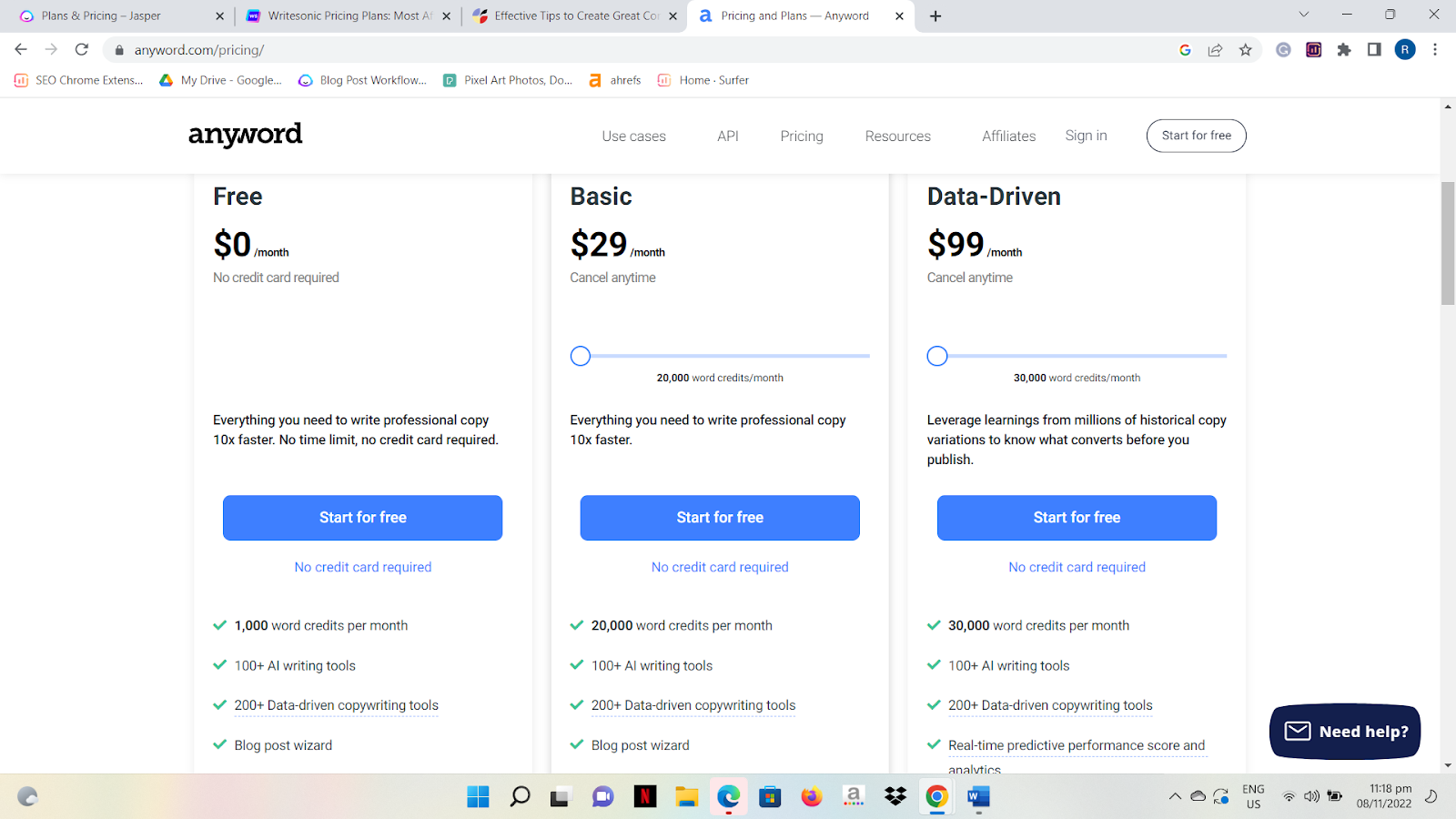Open the SEO Chrome Extens... bookmark
Image resolution: width=1456 pixels, height=819 pixels.
pyautogui.click(x=79, y=80)
